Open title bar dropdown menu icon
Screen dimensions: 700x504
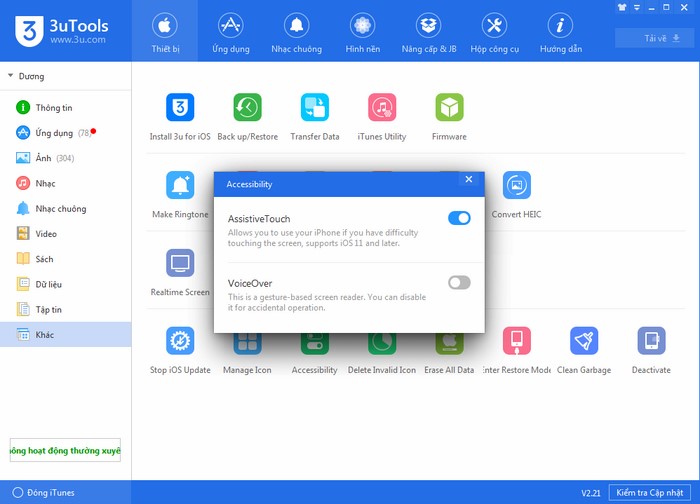(637, 7)
